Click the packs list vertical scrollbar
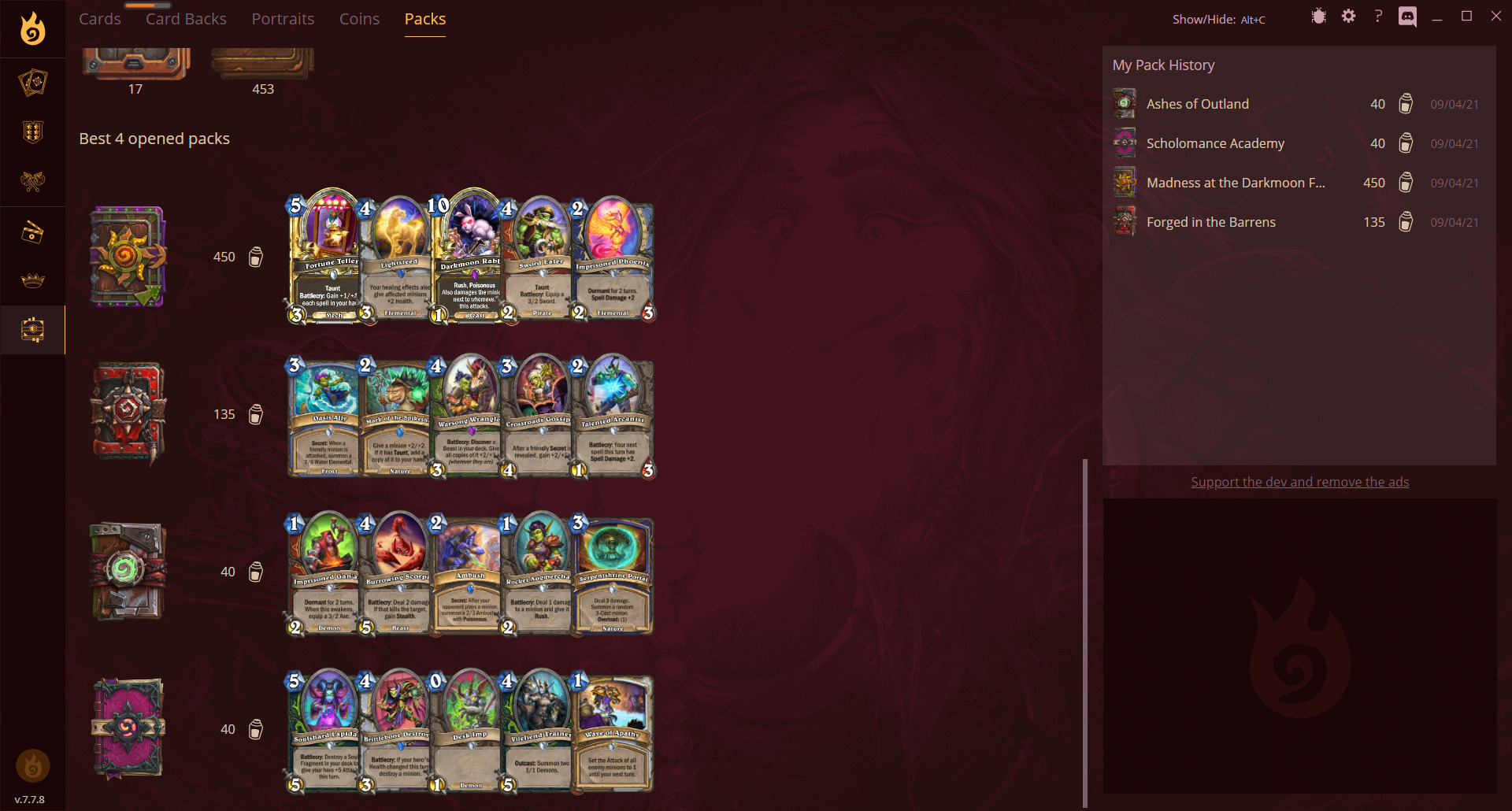This screenshot has height=811, width=1512. click(1085, 632)
